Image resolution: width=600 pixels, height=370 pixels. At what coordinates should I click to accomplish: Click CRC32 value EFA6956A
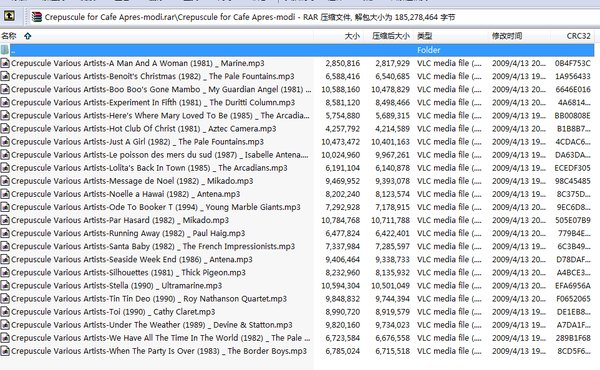click(x=573, y=285)
